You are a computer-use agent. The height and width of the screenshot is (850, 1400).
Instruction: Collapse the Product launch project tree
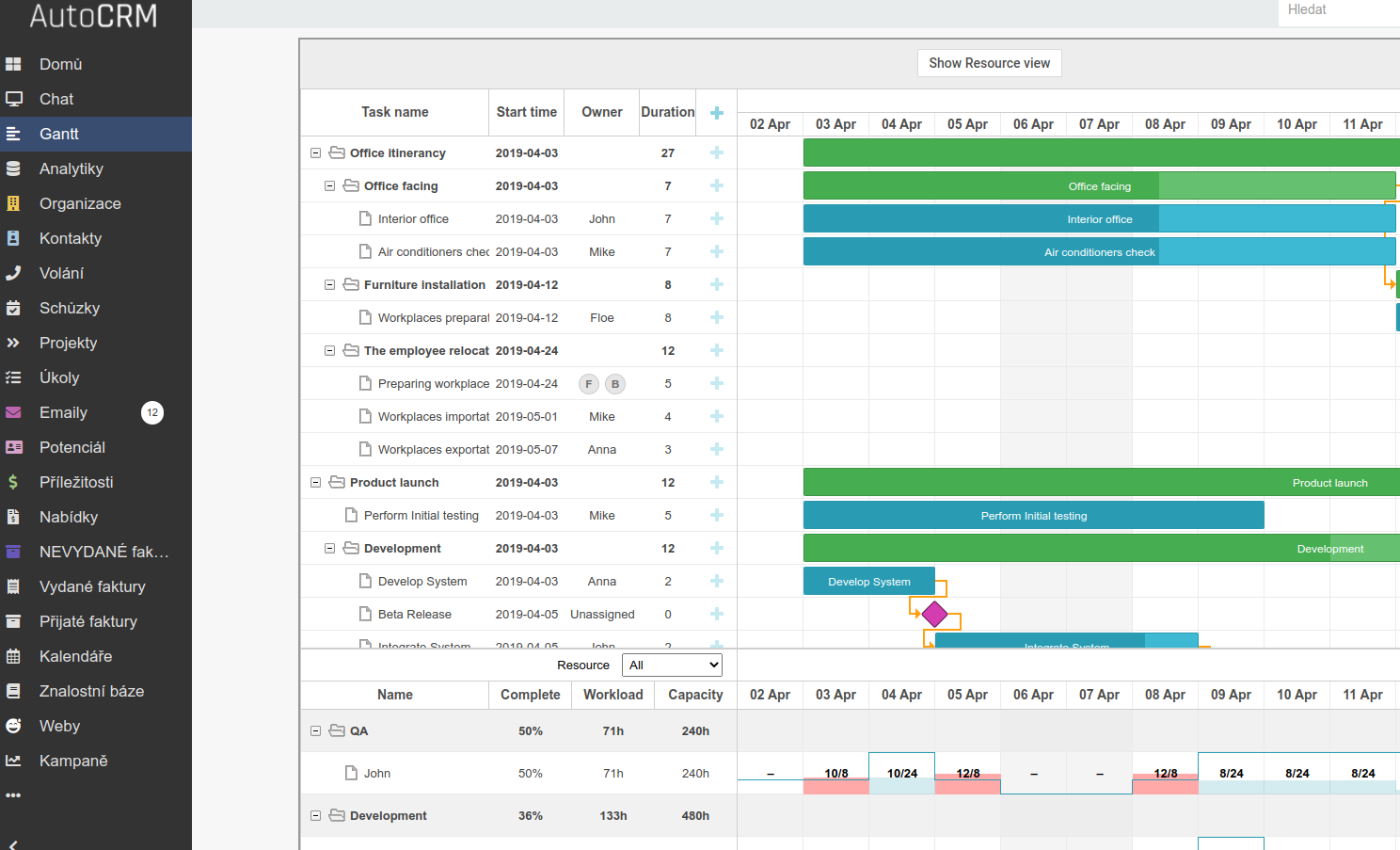click(x=316, y=482)
